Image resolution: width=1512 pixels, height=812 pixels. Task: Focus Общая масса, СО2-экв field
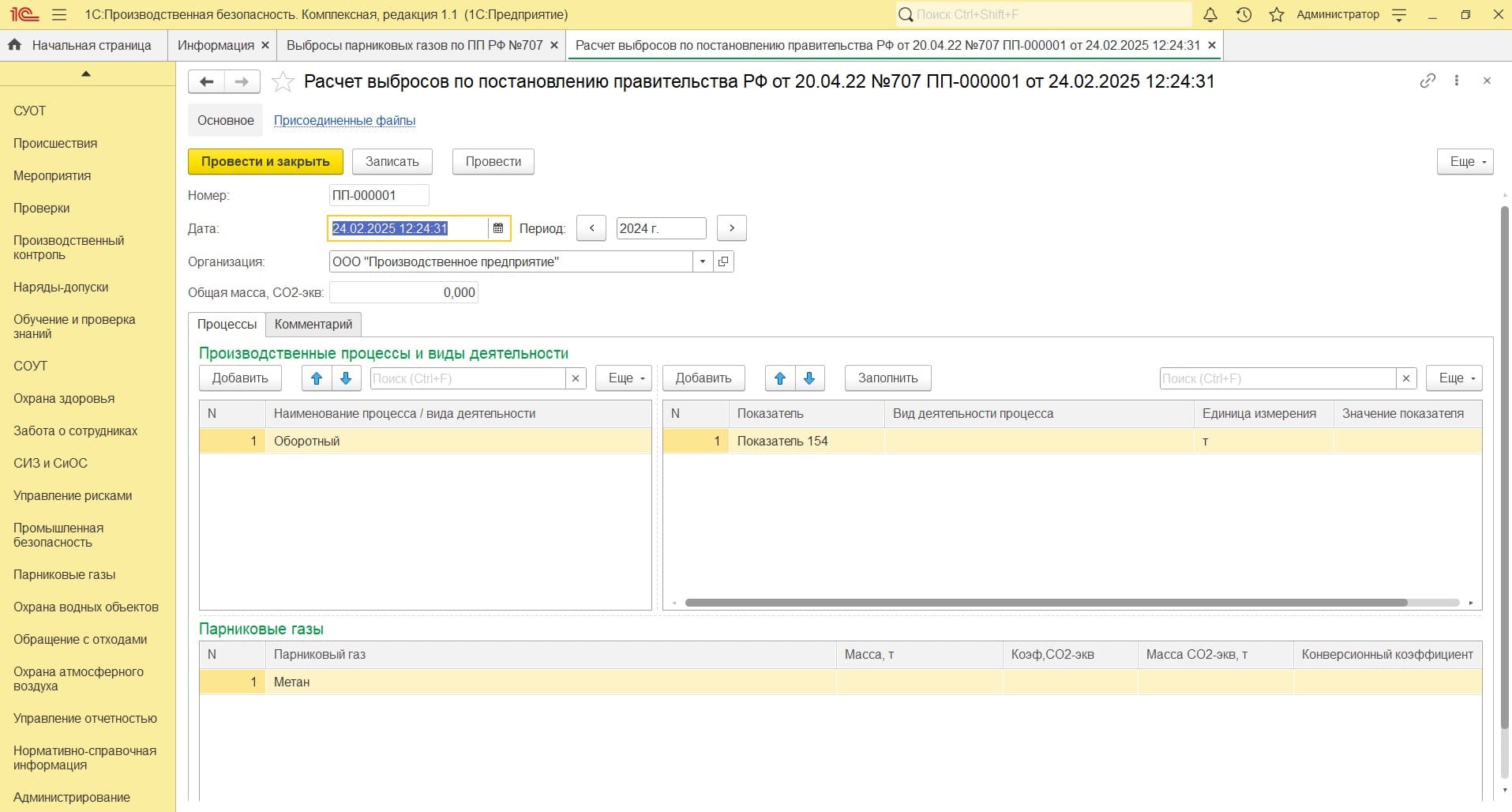tap(403, 292)
